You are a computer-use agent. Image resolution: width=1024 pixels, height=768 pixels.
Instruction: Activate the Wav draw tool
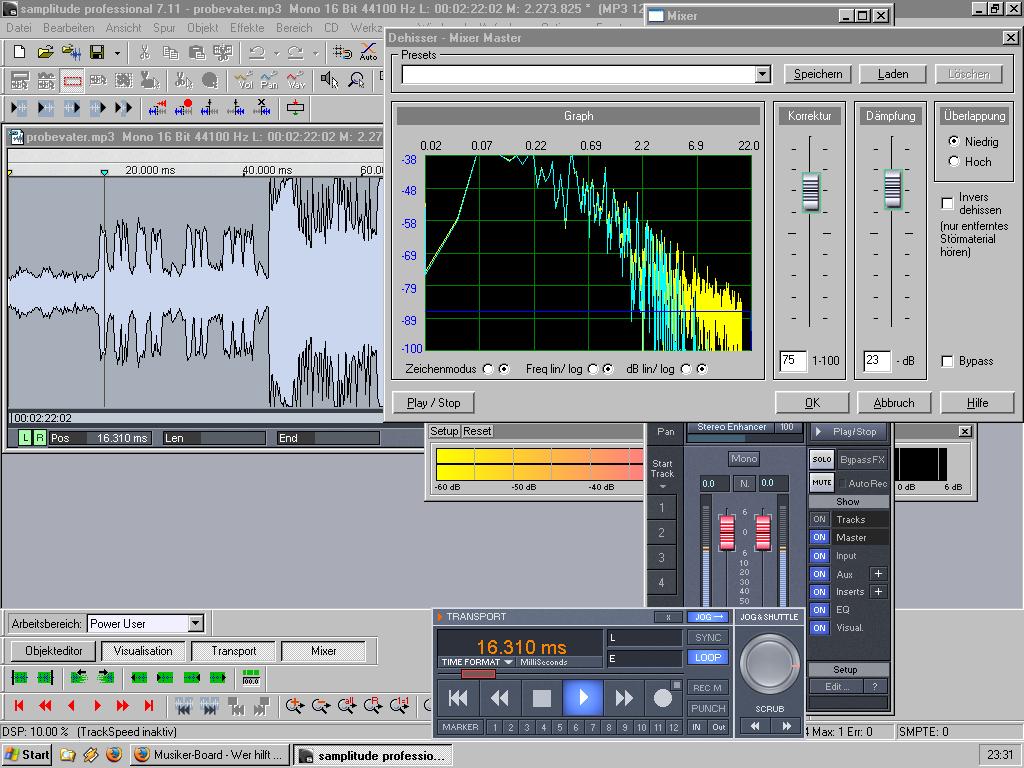coord(296,80)
